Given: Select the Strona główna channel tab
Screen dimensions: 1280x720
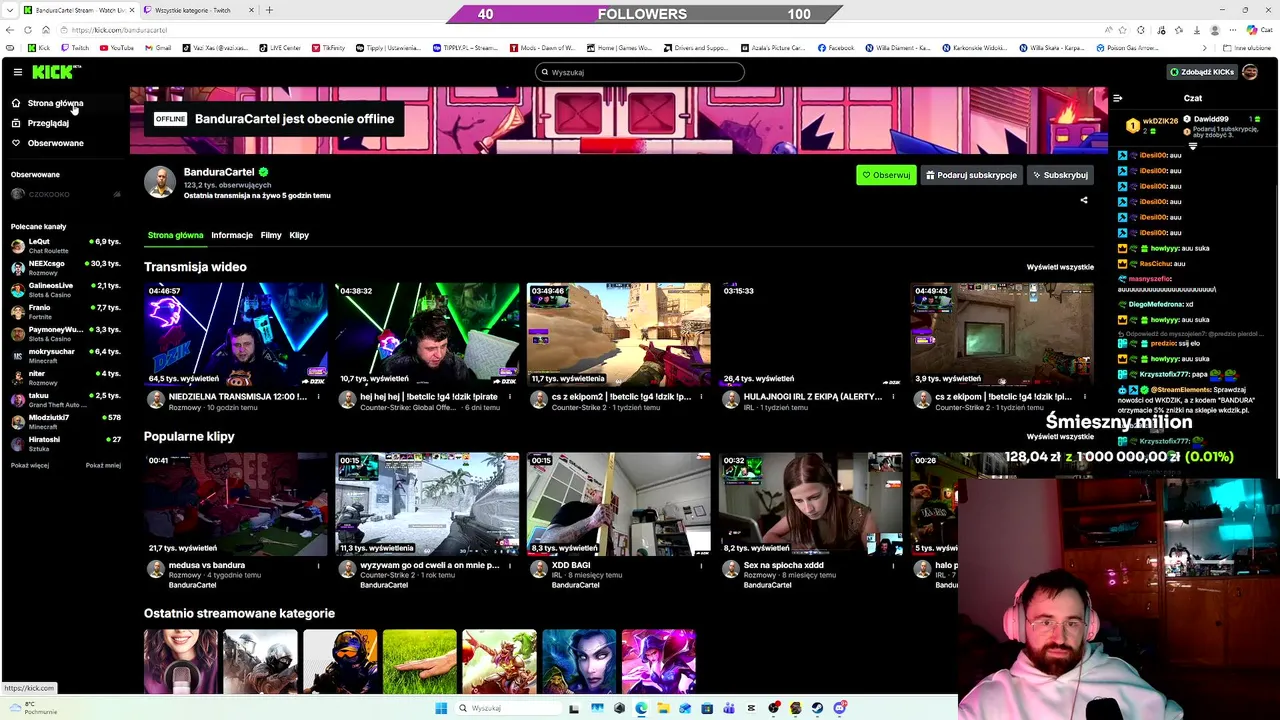Looking at the screenshot, I should [x=175, y=235].
